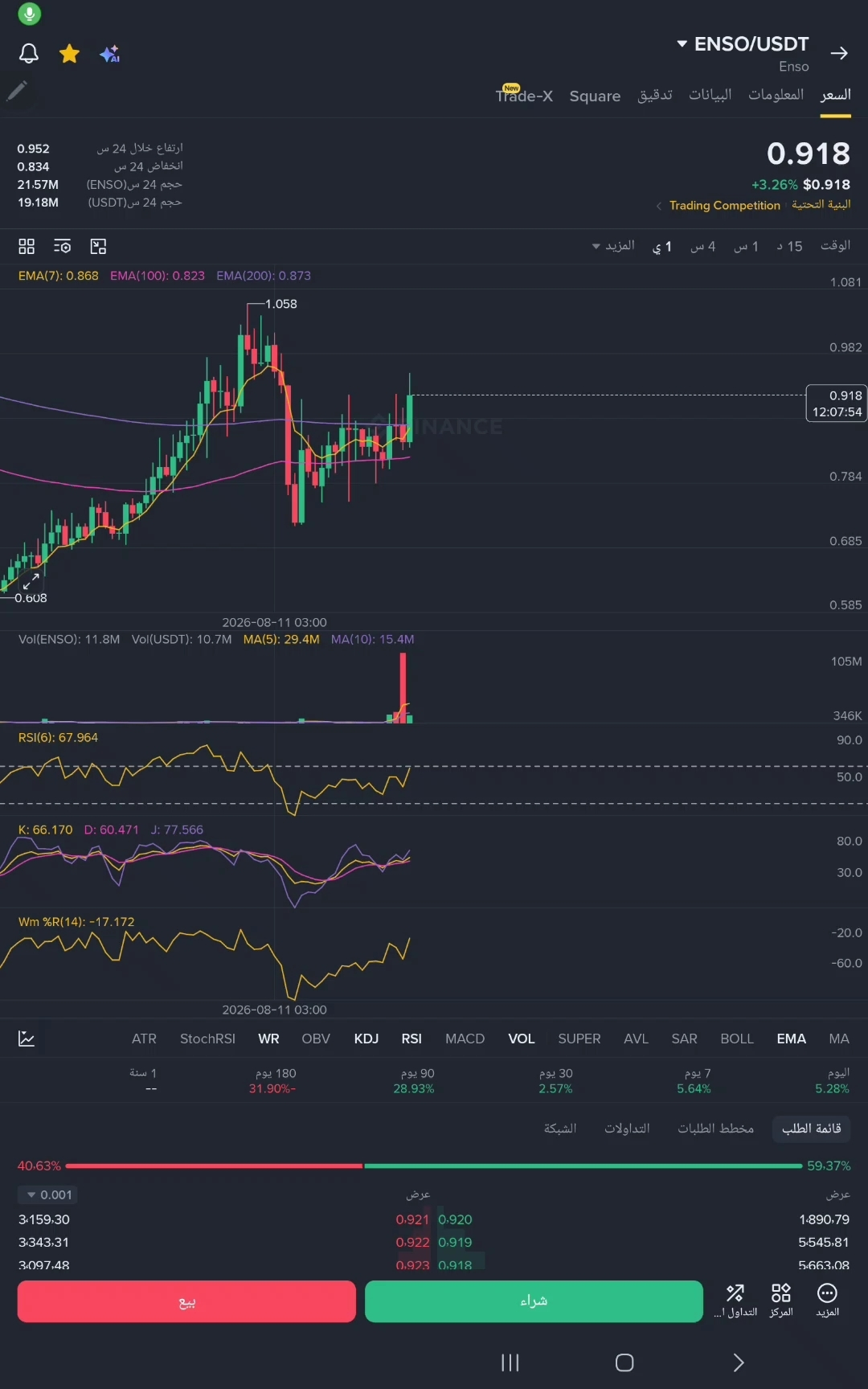Expand chart using diagonal arrows icon

point(31,581)
